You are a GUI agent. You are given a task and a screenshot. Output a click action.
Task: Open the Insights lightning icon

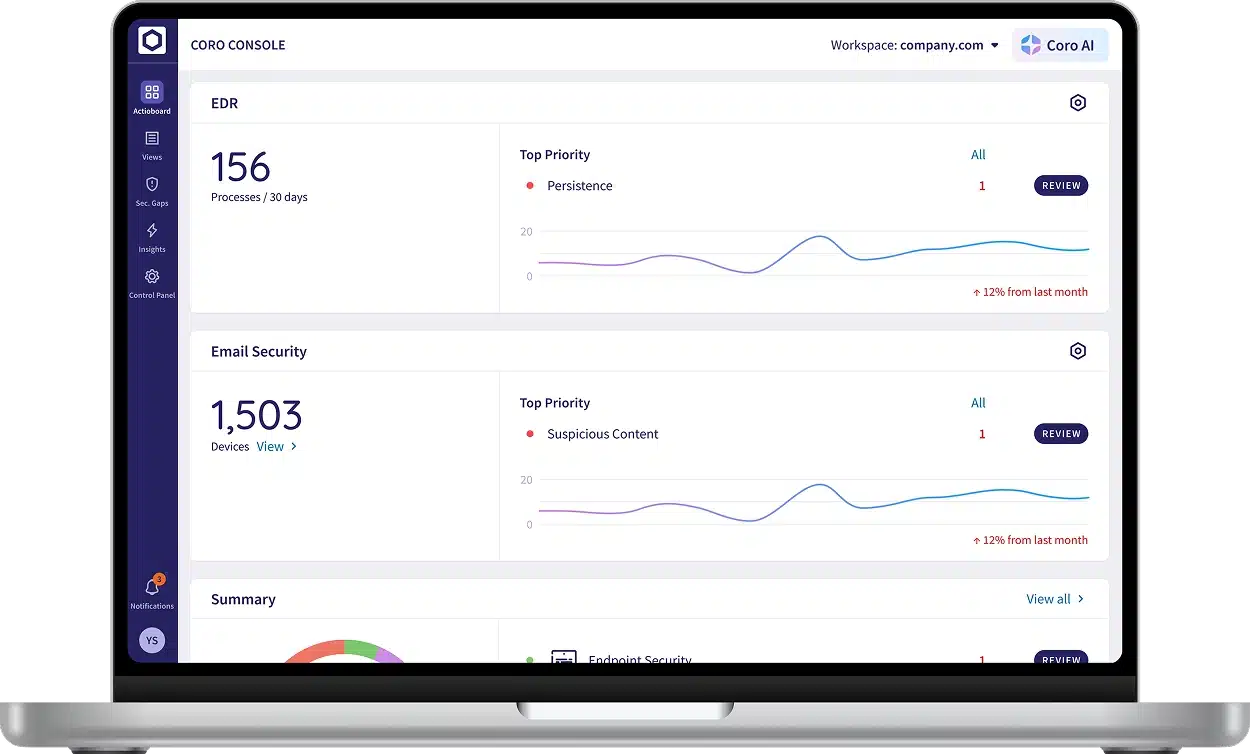[x=152, y=231]
